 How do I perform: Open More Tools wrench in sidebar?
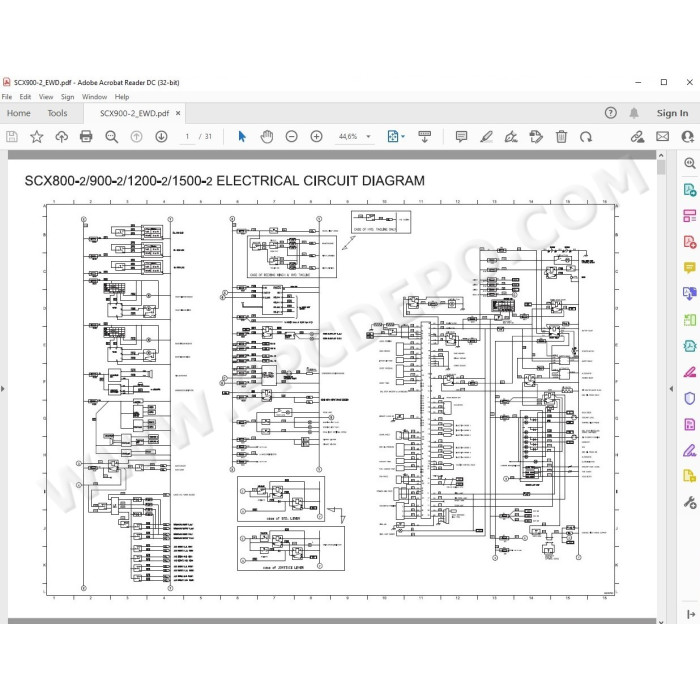click(x=690, y=503)
